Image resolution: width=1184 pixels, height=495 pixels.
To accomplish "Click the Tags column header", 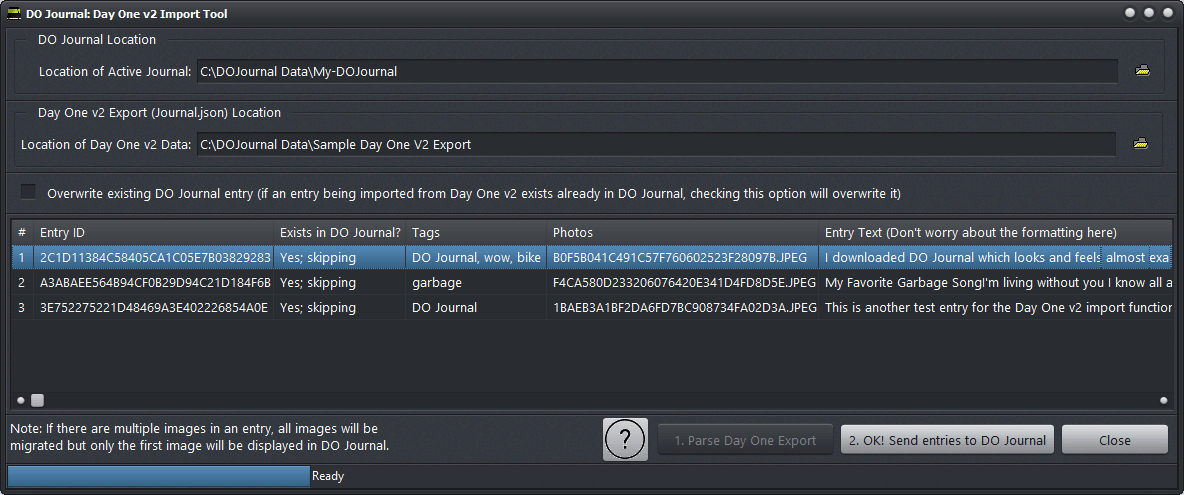I will point(476,233).
